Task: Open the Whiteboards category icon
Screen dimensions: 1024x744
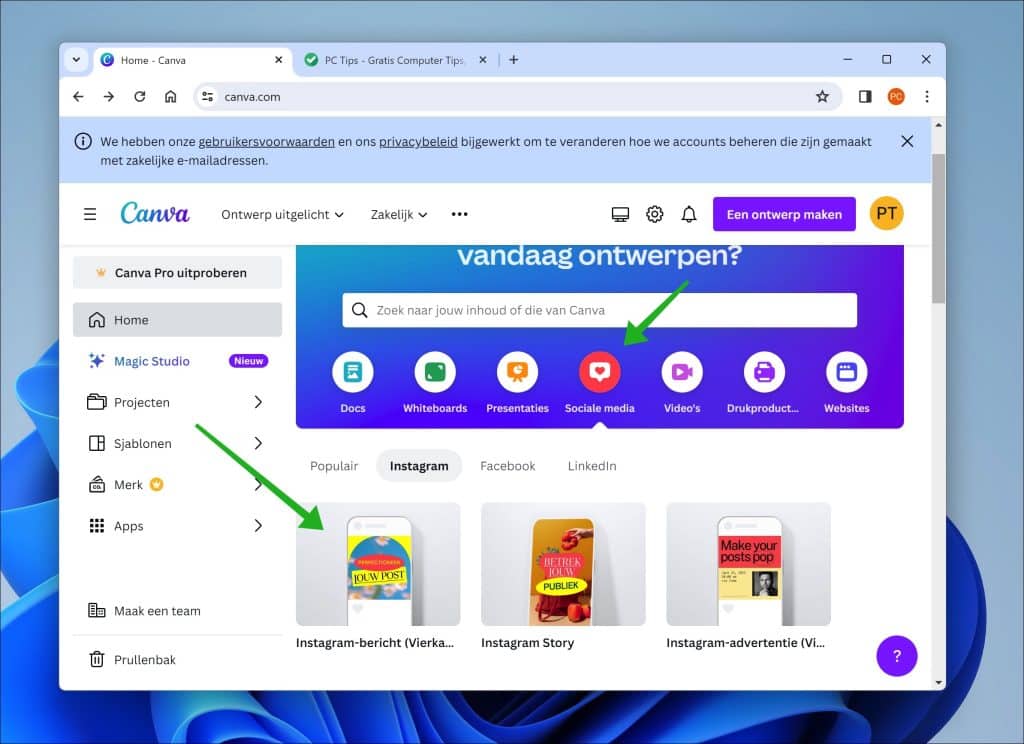Action: click(435, 372)
